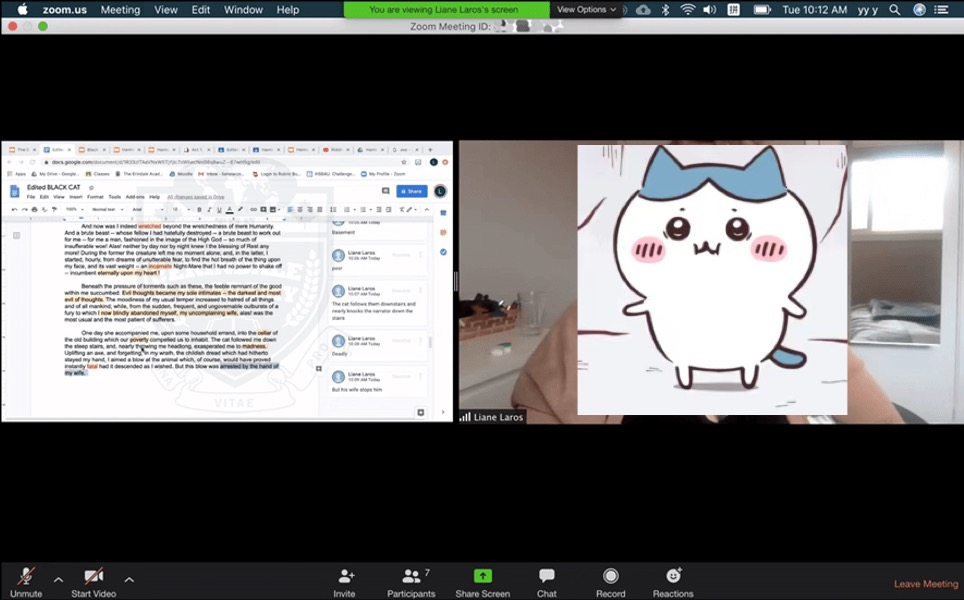
Task: Open the Add-ons menu in Google Docs
Action: [135, 197]
